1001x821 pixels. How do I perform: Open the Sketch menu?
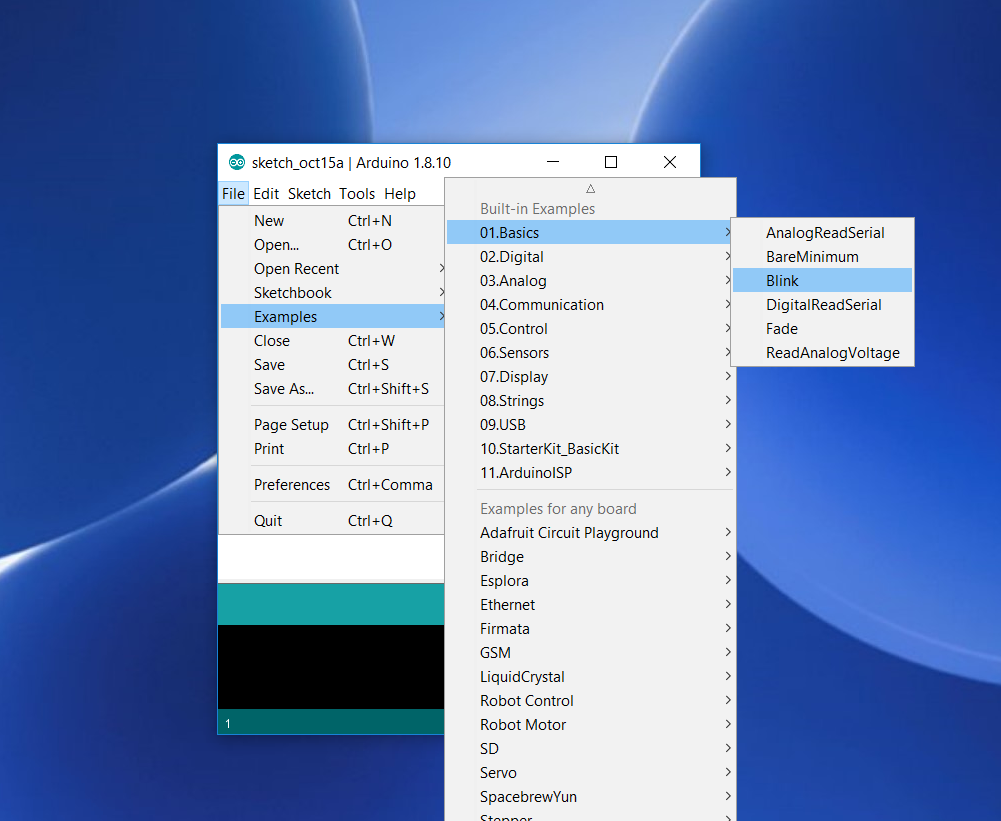pos(309,193)
